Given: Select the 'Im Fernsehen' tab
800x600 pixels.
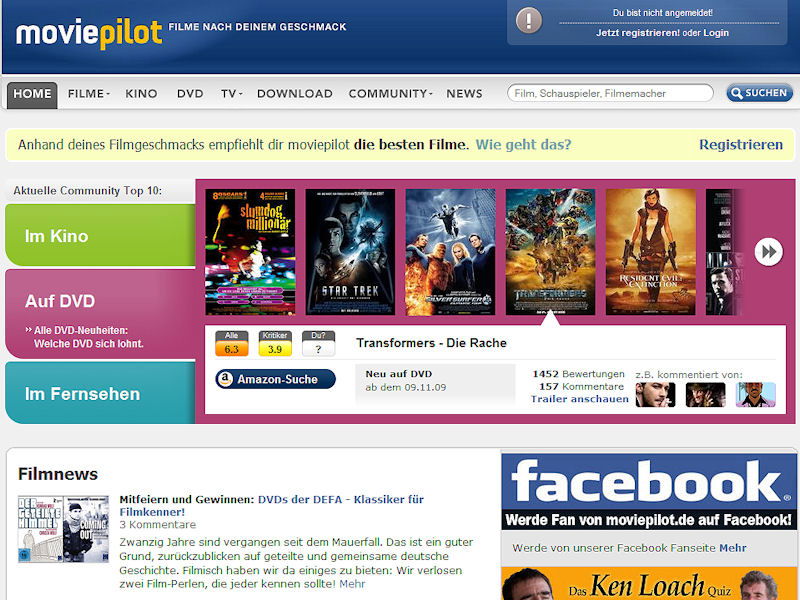Looking at the screenshot, I should point(100,393).
